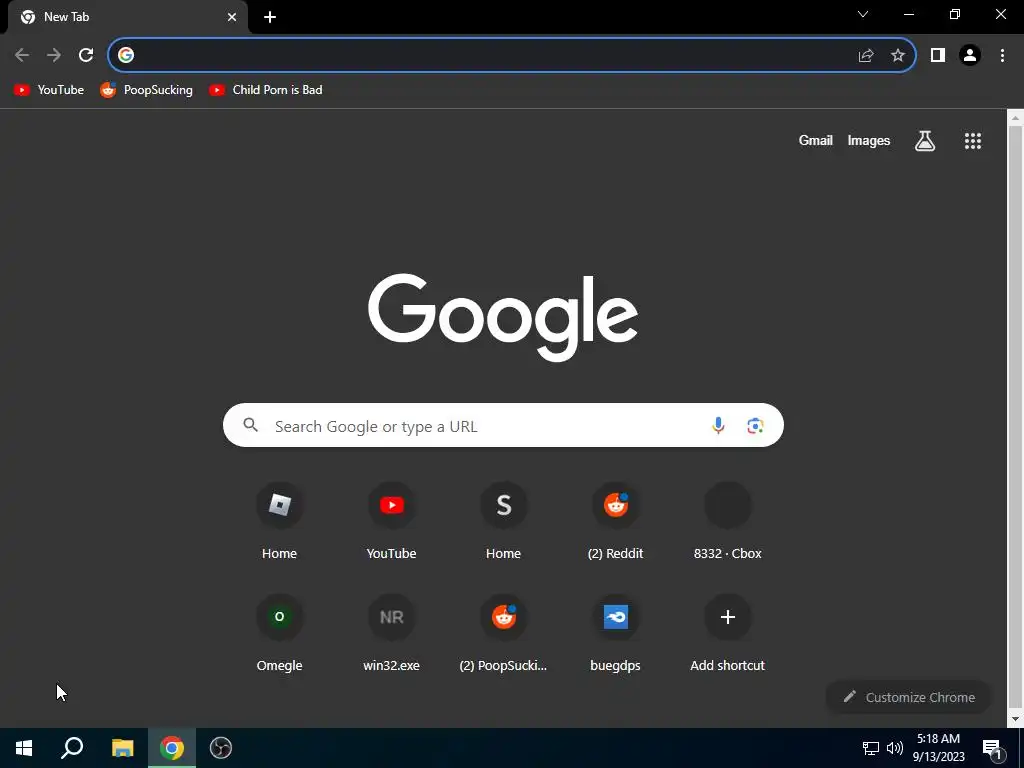Open the Windows Start menu
This screenshot has width=1024, height=768.
coord(24,748)
